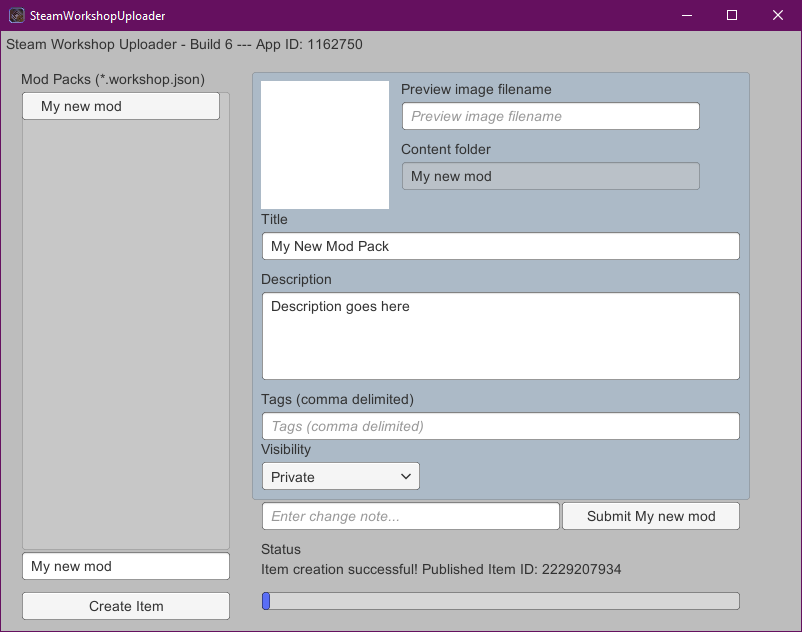Click the 'Mod Packs (*.workshop.json)' label
802x632 pixels.
click(113, 79)
